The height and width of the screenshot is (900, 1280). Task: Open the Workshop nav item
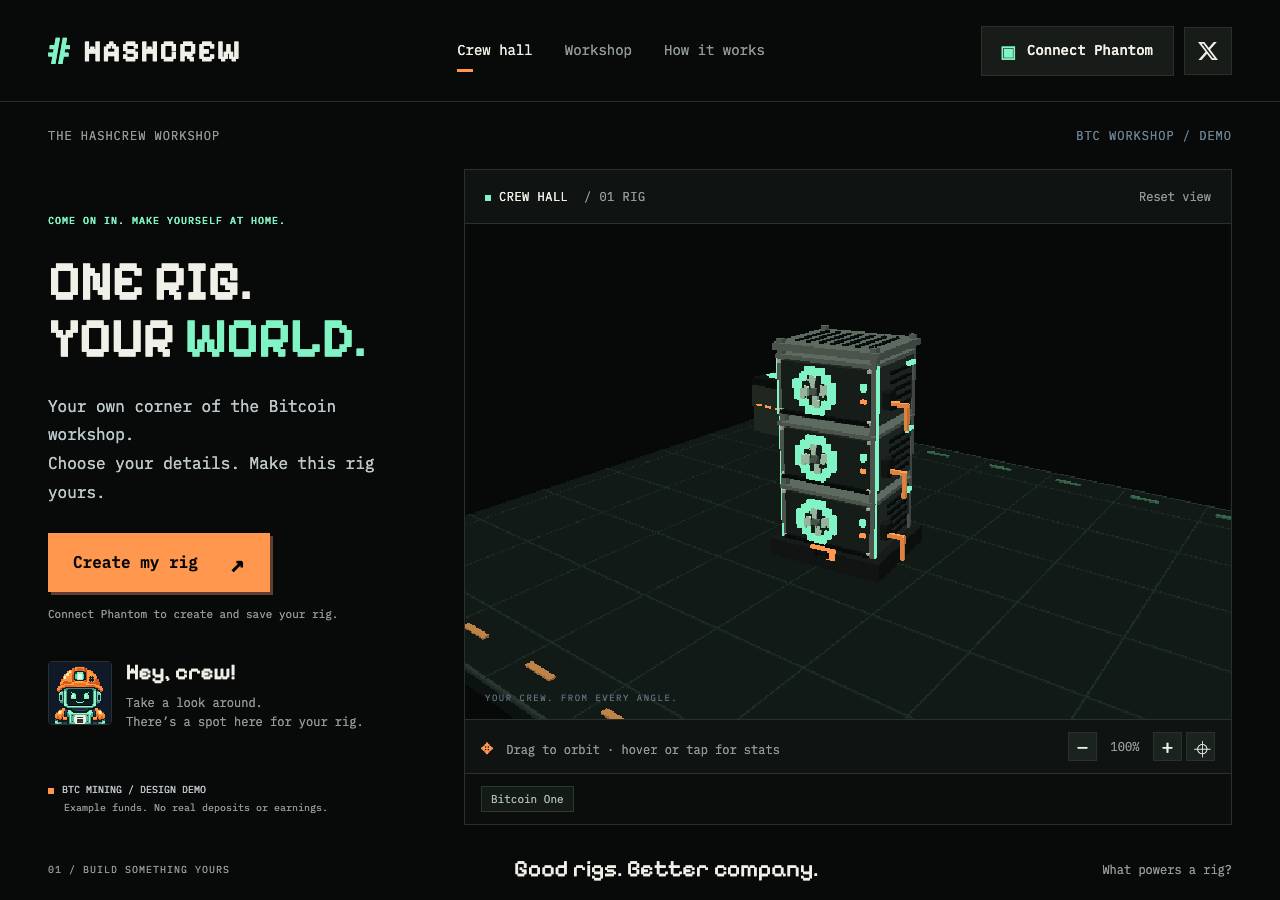598,50
